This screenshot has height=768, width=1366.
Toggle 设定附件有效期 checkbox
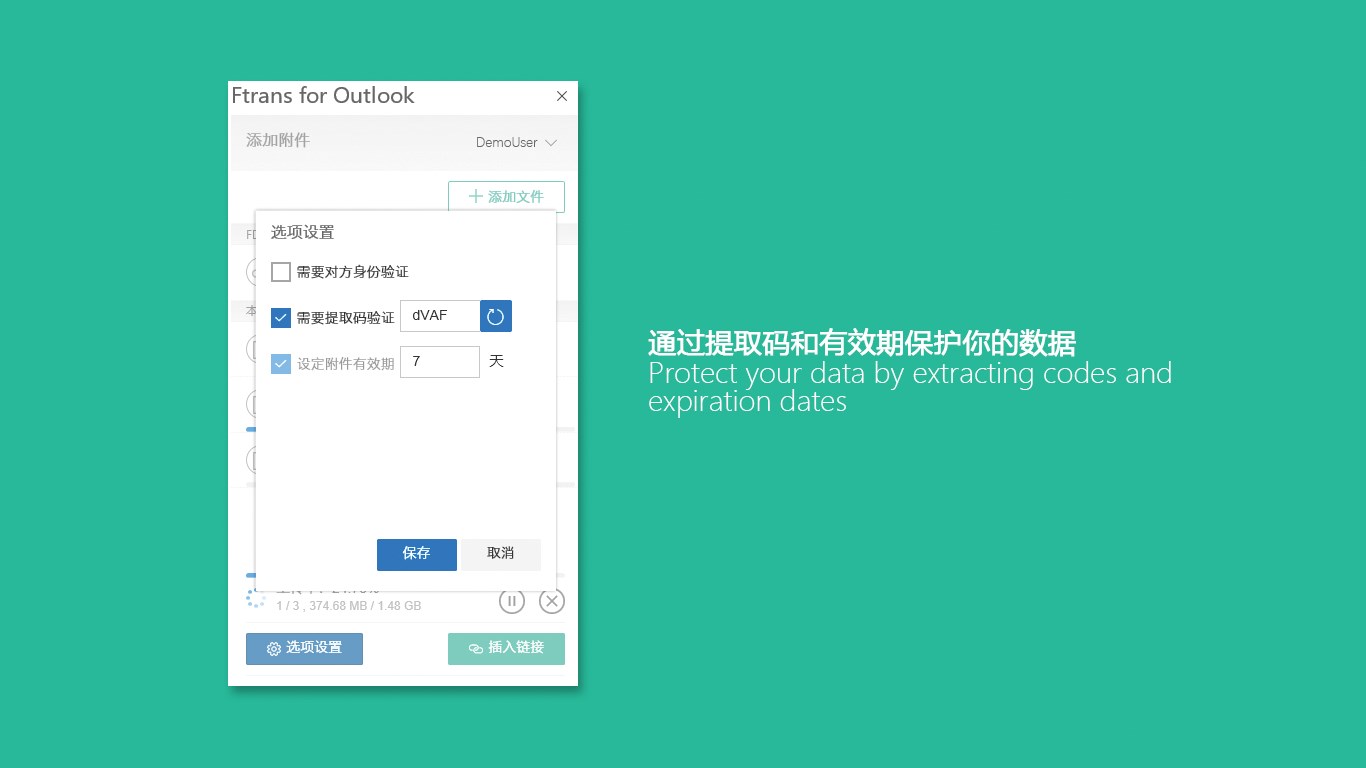click(x=281, y=364)
